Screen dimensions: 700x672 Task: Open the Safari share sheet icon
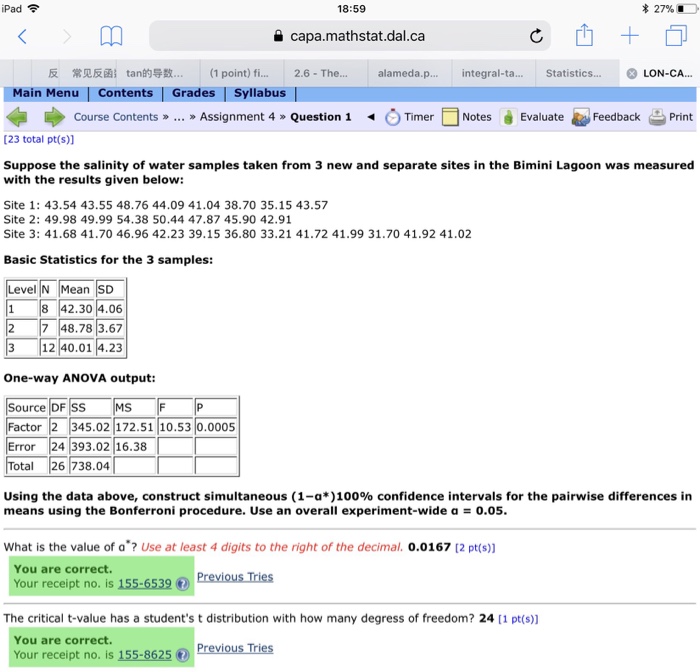click(x=584, y=35)
